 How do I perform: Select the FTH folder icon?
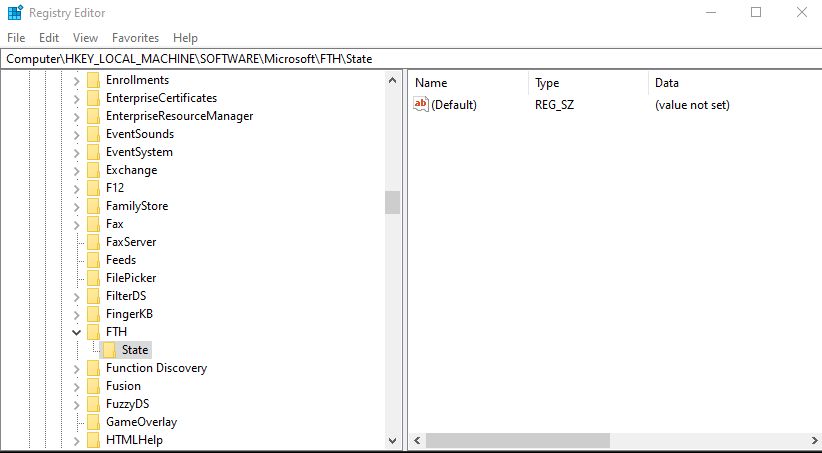click(93, 332)
